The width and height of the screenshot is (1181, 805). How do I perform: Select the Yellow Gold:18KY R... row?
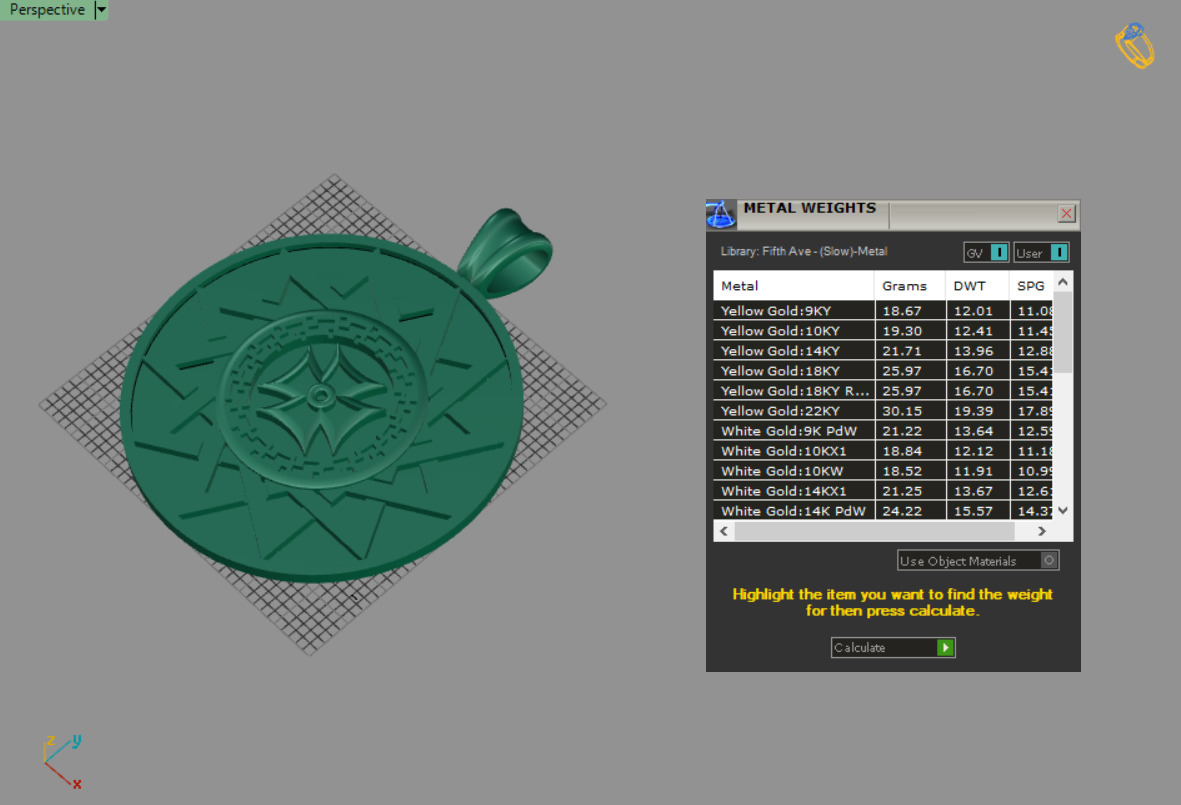(883, 391)
